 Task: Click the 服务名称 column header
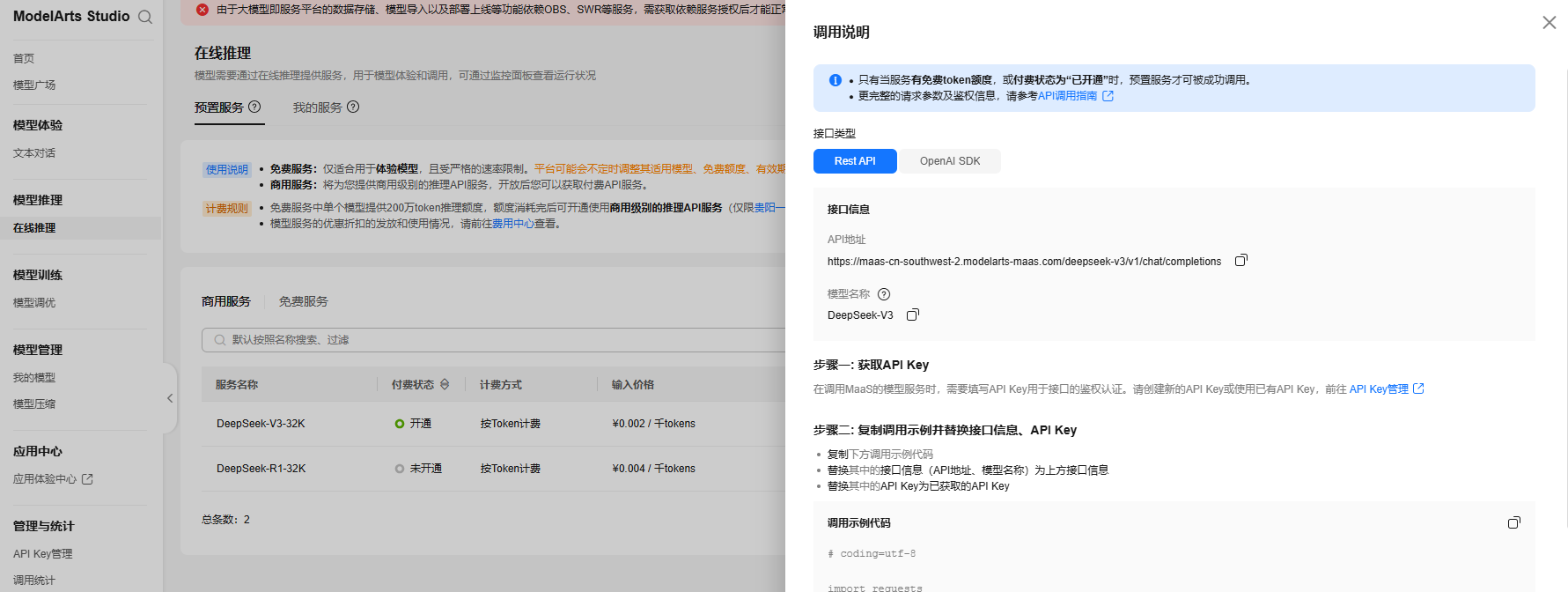237,385
